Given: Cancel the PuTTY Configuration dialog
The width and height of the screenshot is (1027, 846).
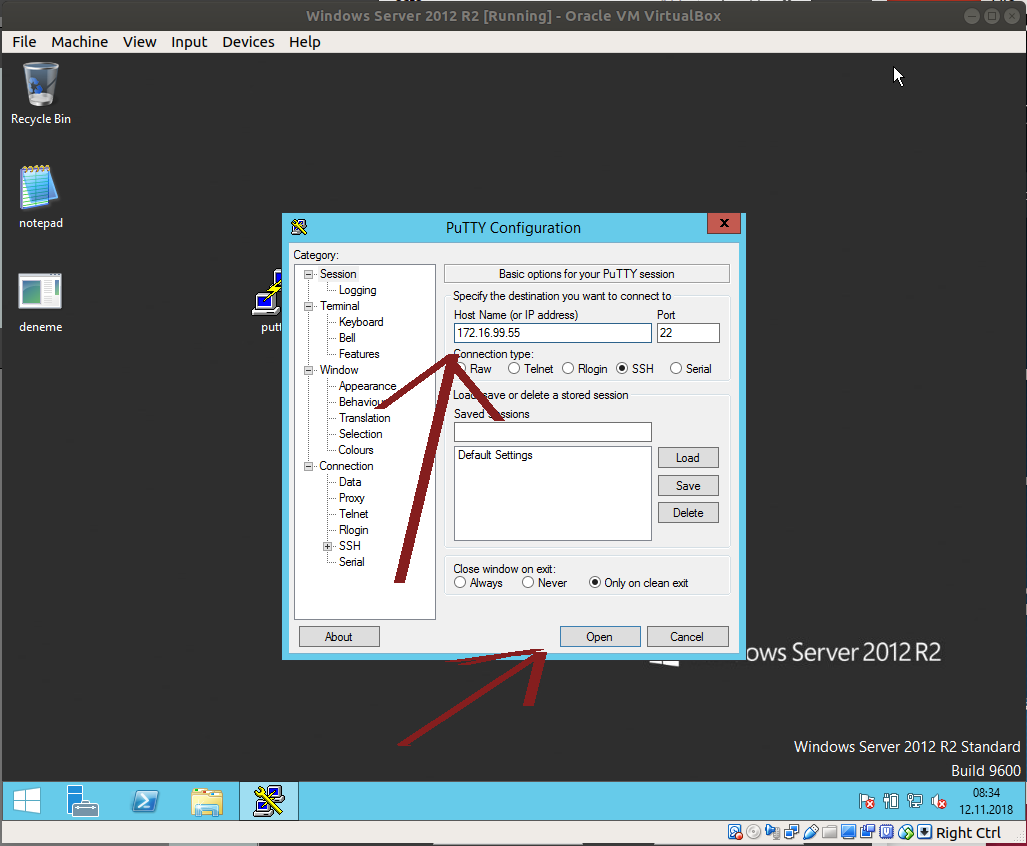Looking at the screenshot, I should coord(687,636).
